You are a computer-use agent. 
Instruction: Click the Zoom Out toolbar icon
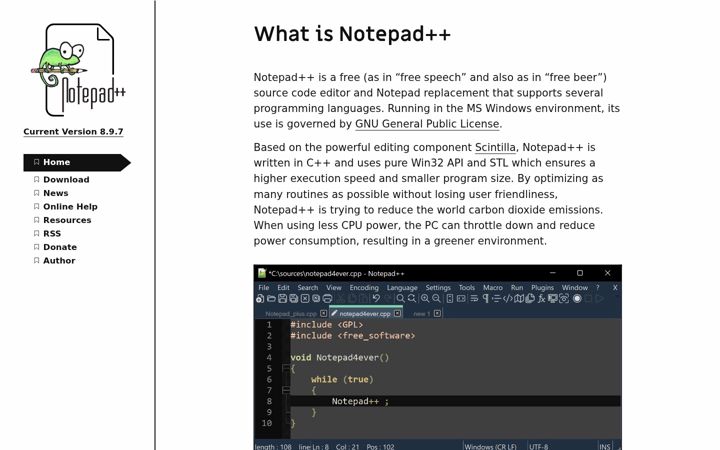[436, 298]
